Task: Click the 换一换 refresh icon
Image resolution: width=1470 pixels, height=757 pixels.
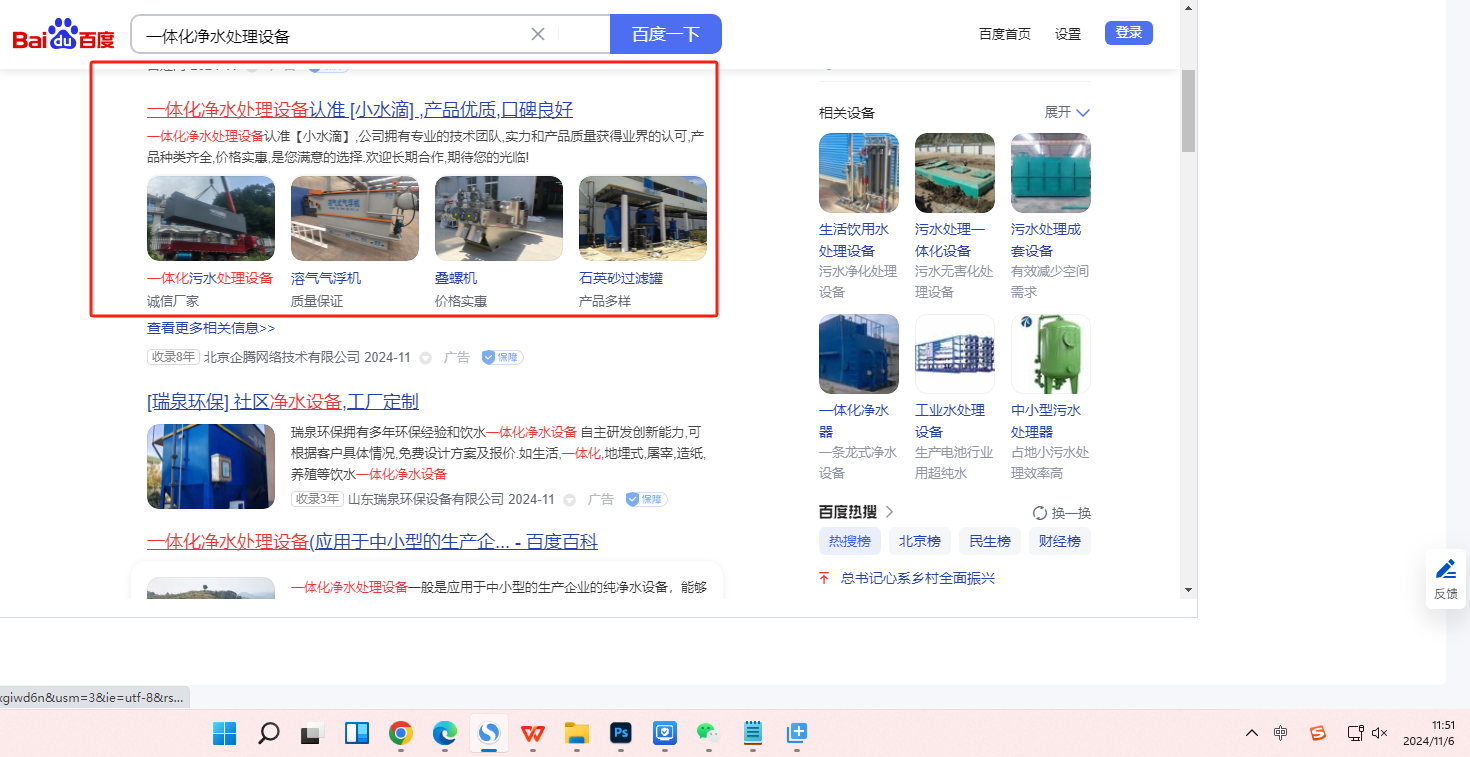Action: 1039,513
